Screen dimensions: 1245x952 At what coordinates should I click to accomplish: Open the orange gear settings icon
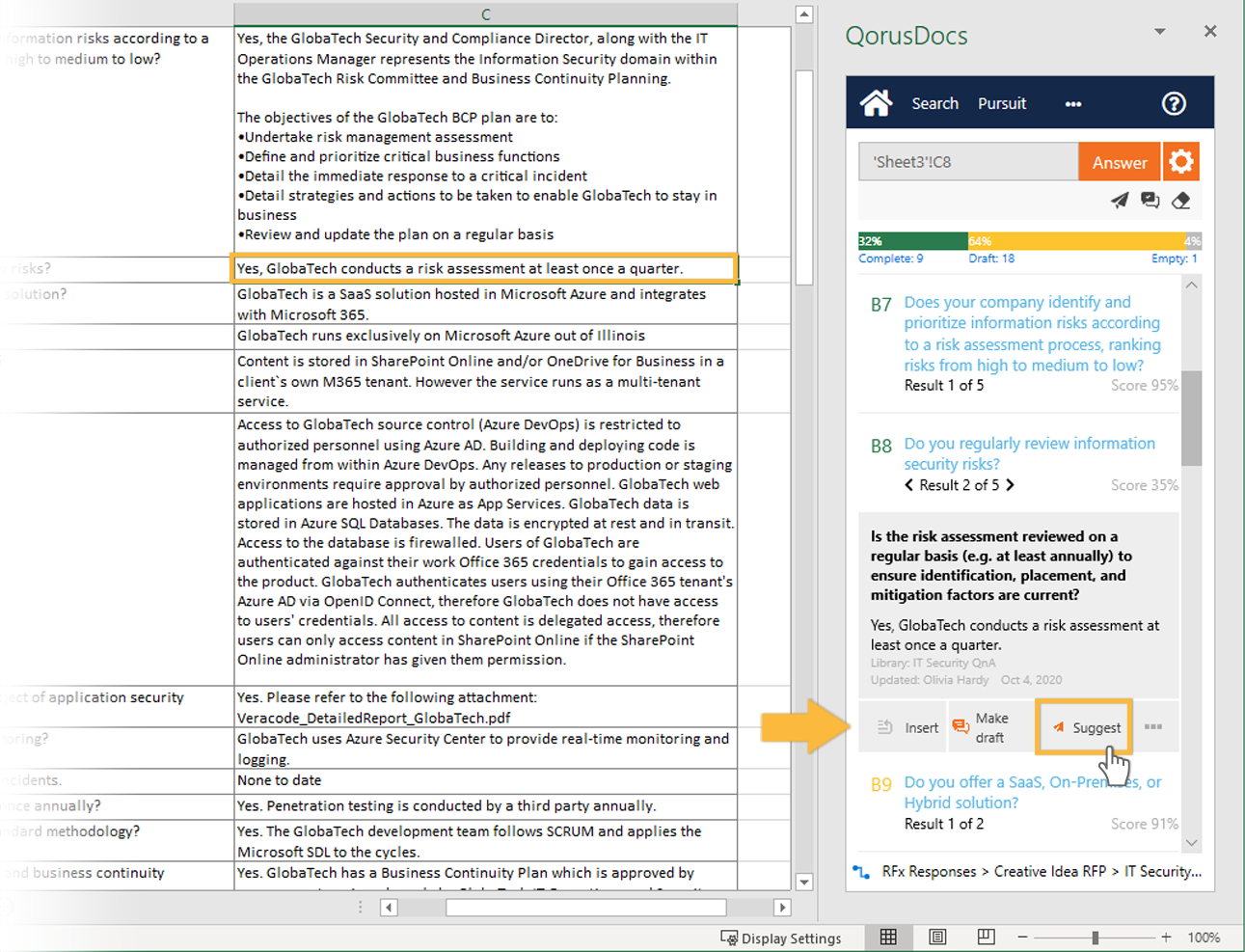[1181, 162]
